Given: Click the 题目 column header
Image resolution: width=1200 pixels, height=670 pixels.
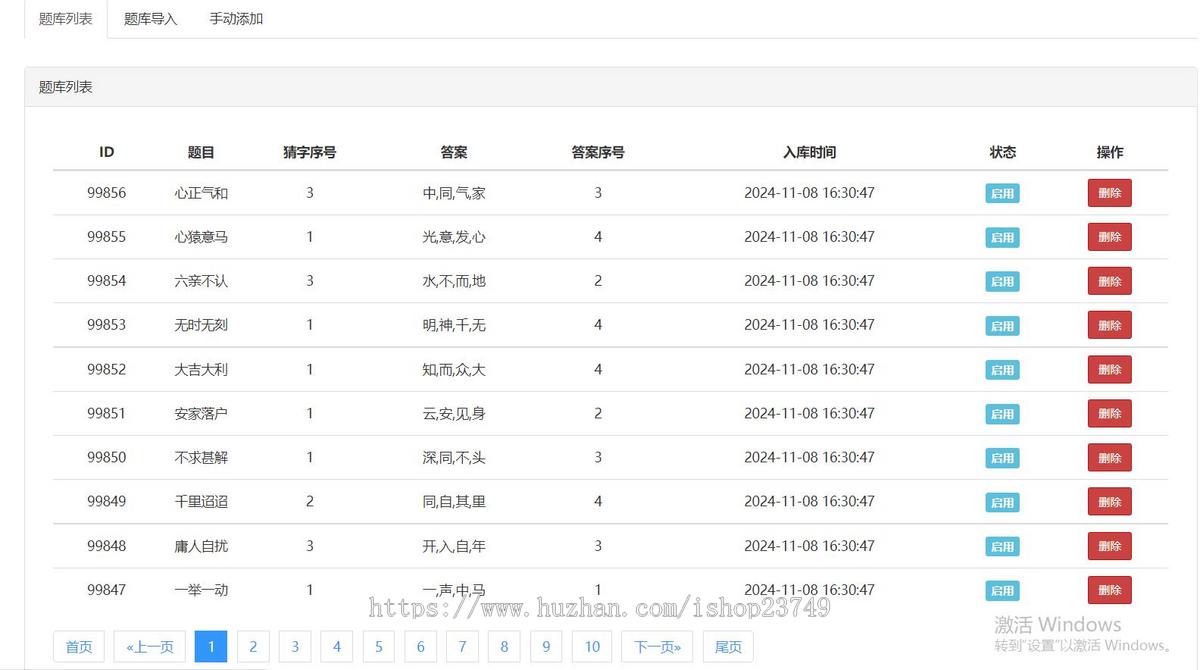Looking at the screenshot, I should (x=201, y=152).
